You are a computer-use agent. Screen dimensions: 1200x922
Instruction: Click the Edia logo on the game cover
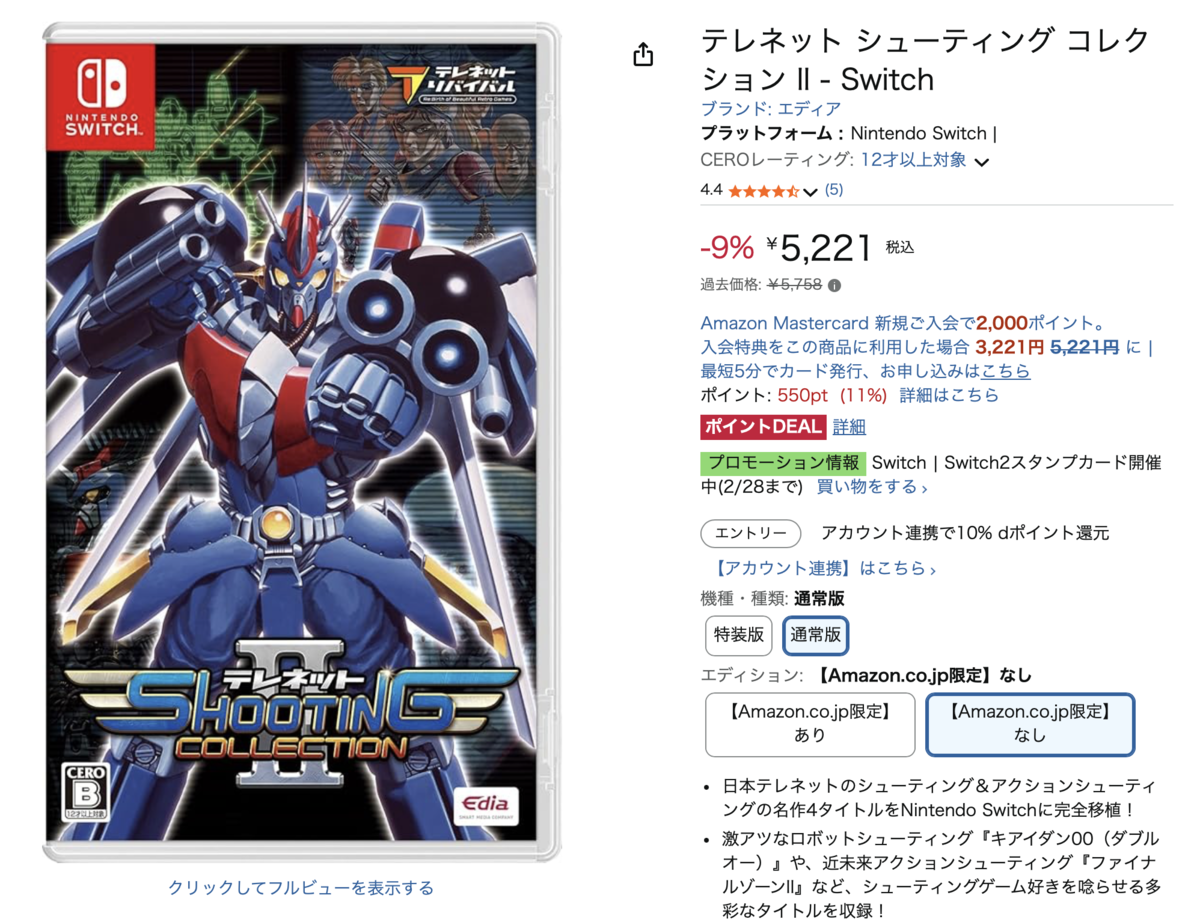[485, 803]
